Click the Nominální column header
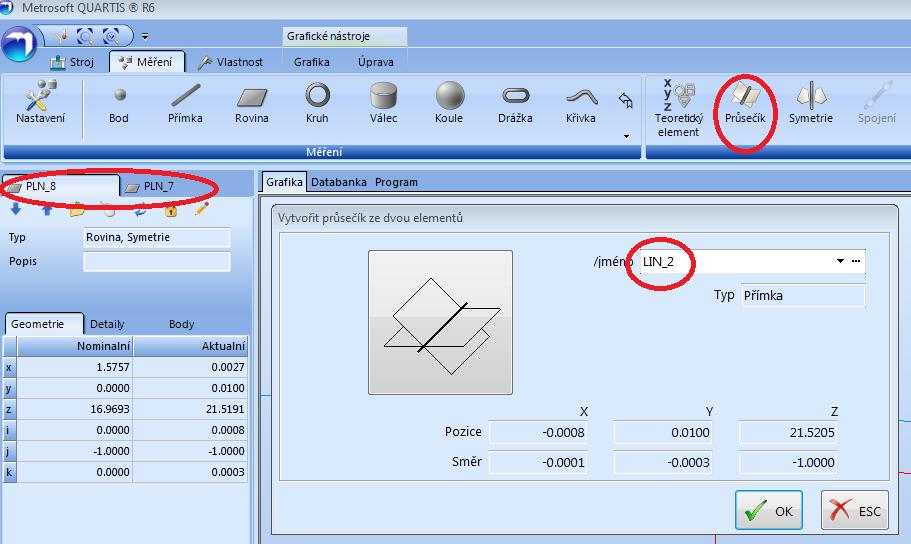911x544 pixels. point(75,346)
